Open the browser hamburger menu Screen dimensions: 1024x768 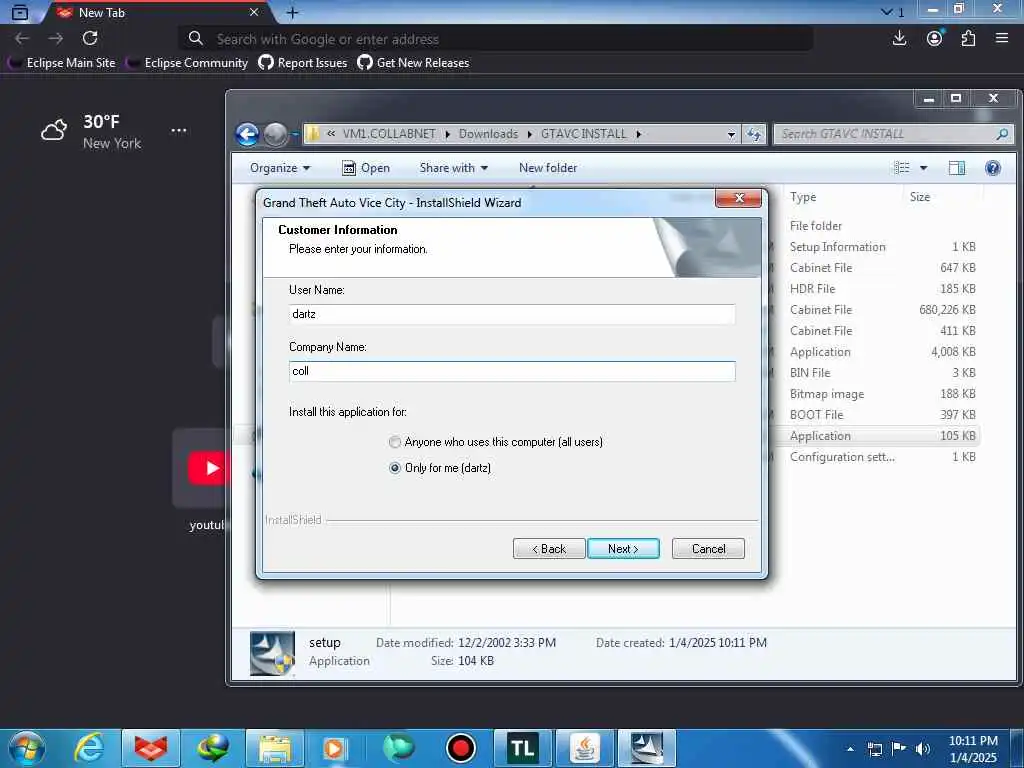1002,39
